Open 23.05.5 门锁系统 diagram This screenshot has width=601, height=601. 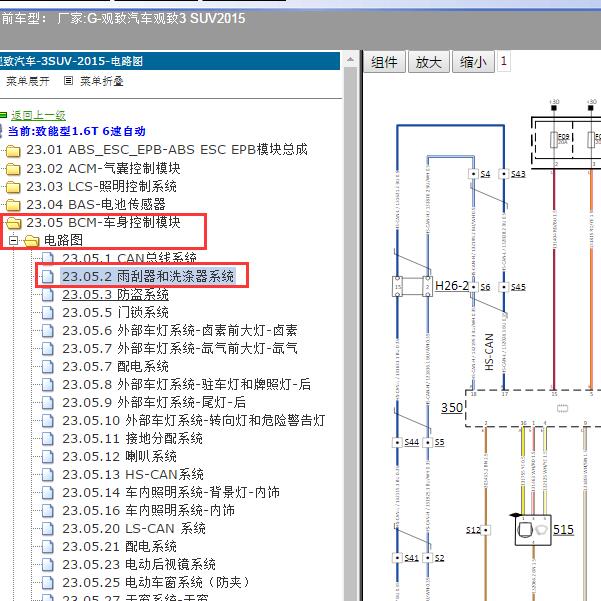pos(115,312)
